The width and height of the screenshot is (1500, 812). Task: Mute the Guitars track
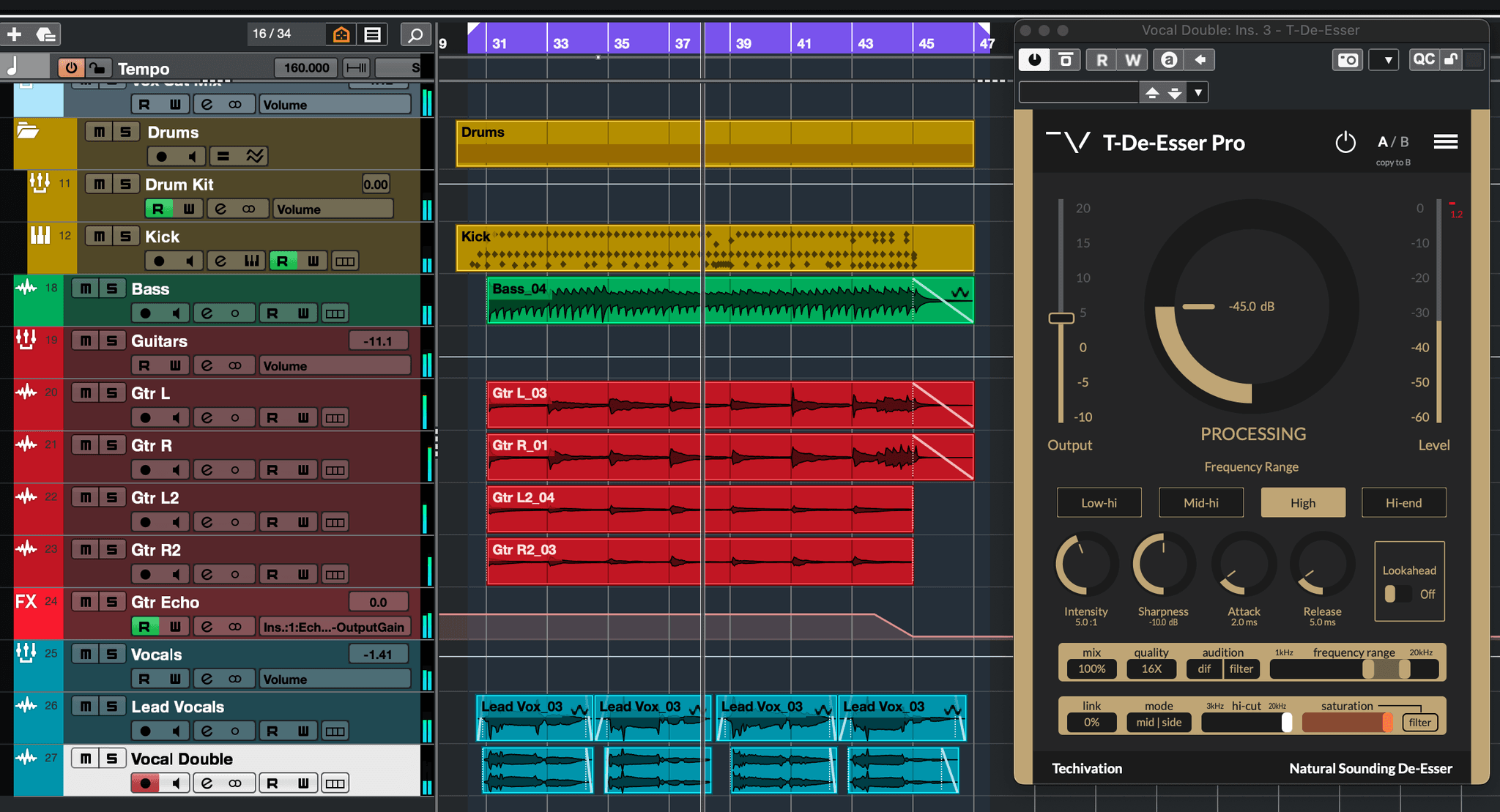pos(86,340)
